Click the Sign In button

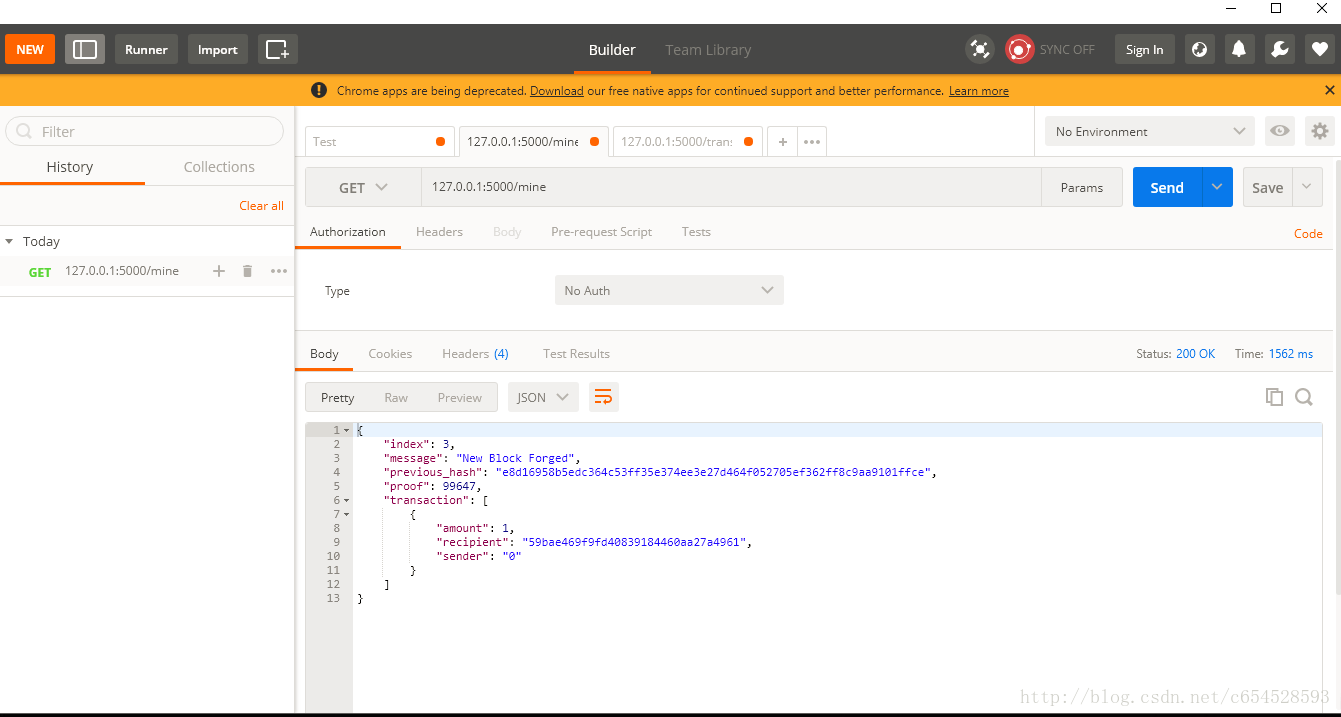1144,49
